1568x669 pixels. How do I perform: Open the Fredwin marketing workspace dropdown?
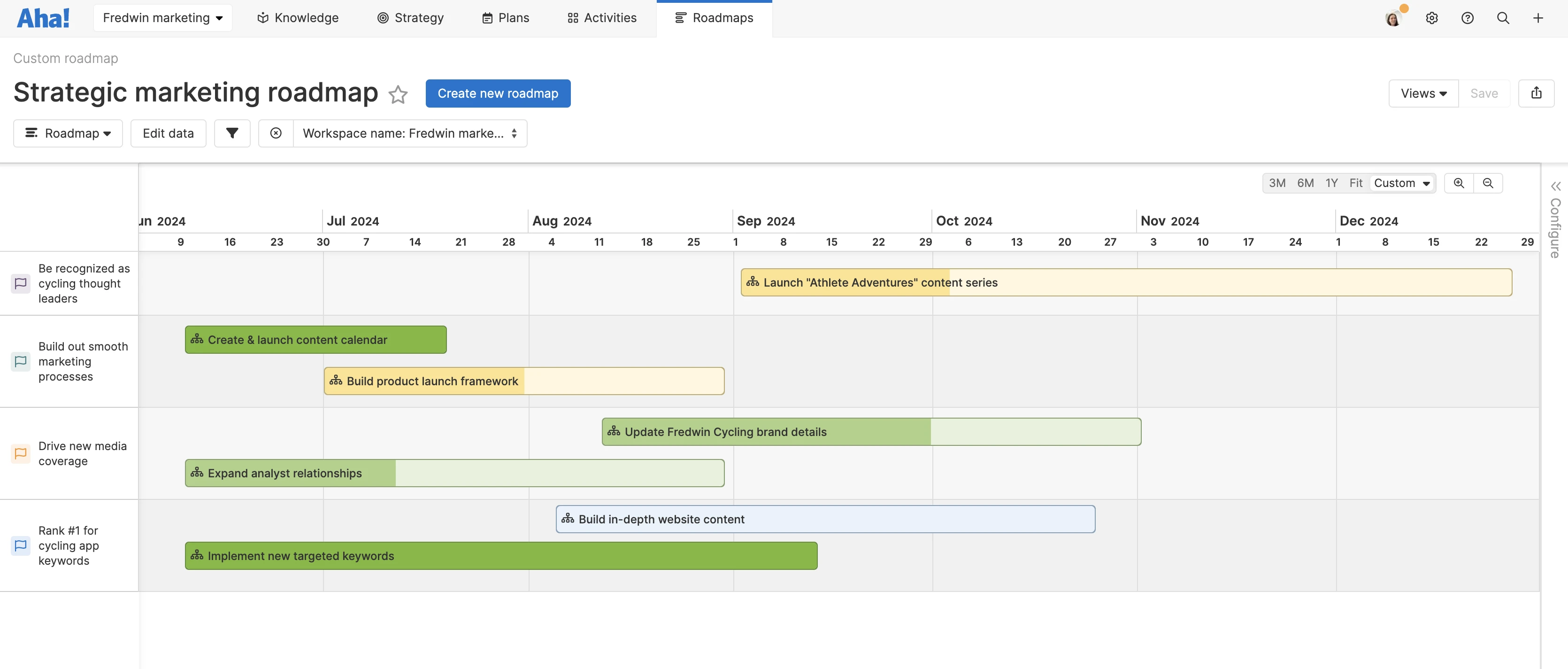tap(162, 18)
